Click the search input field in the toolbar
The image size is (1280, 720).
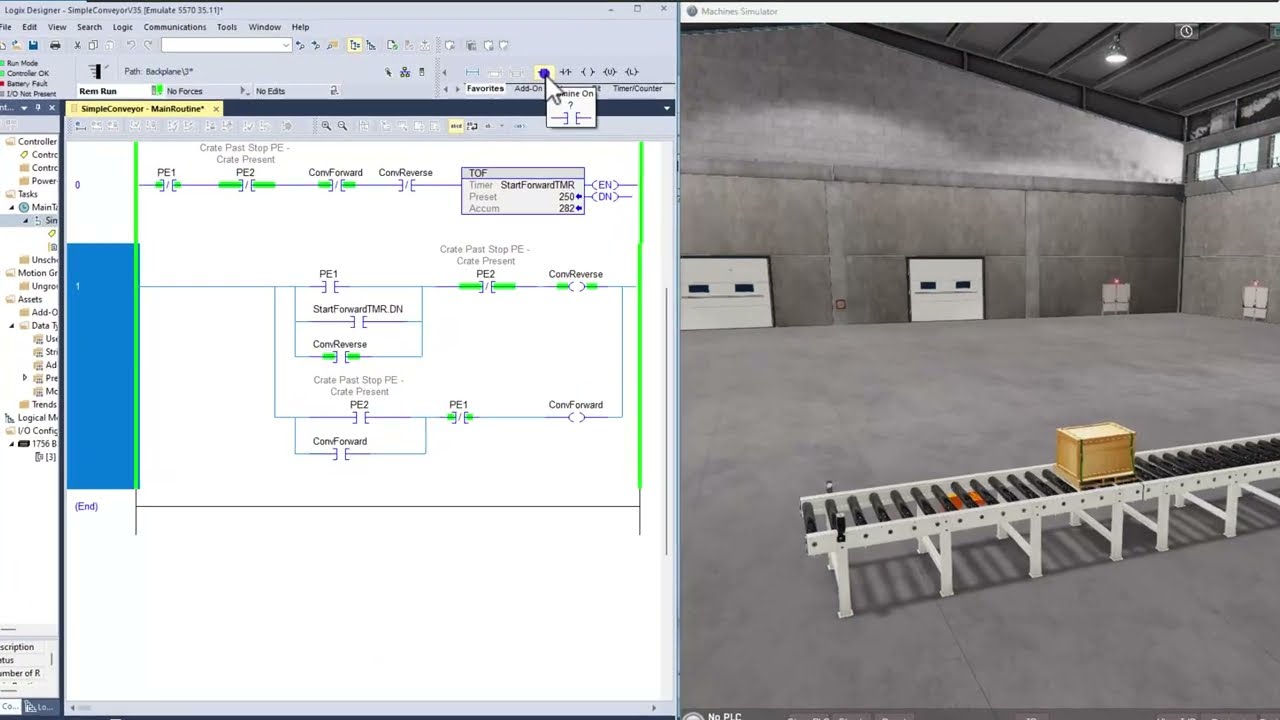(220, 45)
